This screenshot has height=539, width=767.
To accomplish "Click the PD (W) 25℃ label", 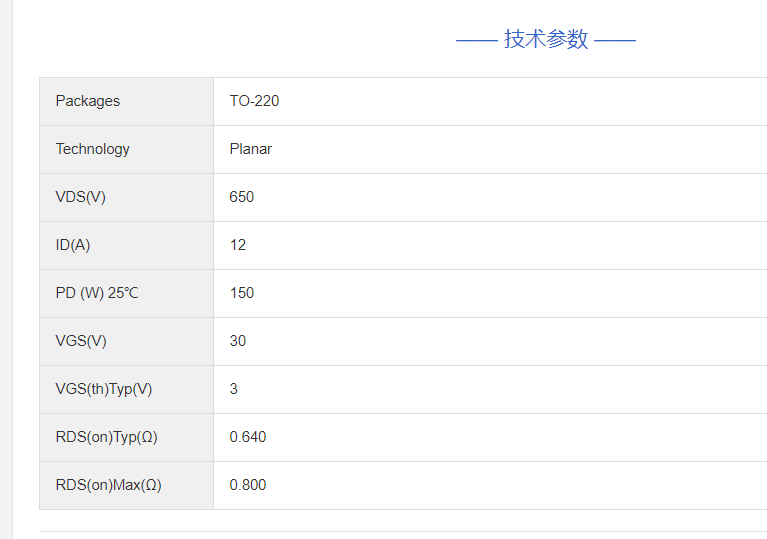I will 97,293.
